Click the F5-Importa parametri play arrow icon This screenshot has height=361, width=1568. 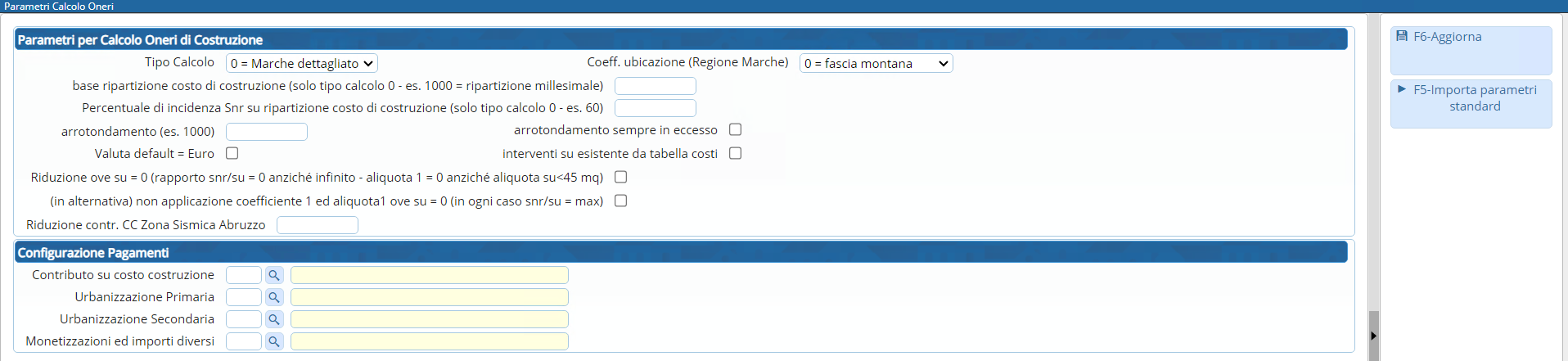point(1402,89)
